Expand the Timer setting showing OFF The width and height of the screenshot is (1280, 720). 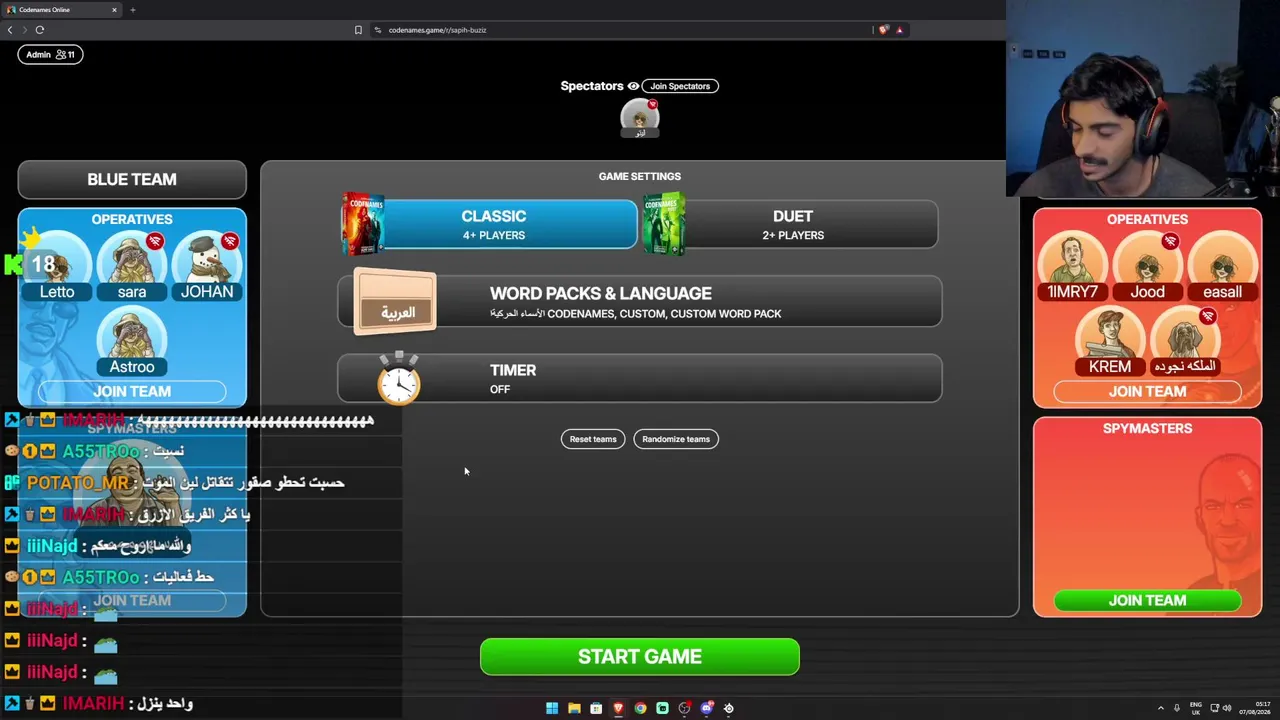click(x=640, y=378)
